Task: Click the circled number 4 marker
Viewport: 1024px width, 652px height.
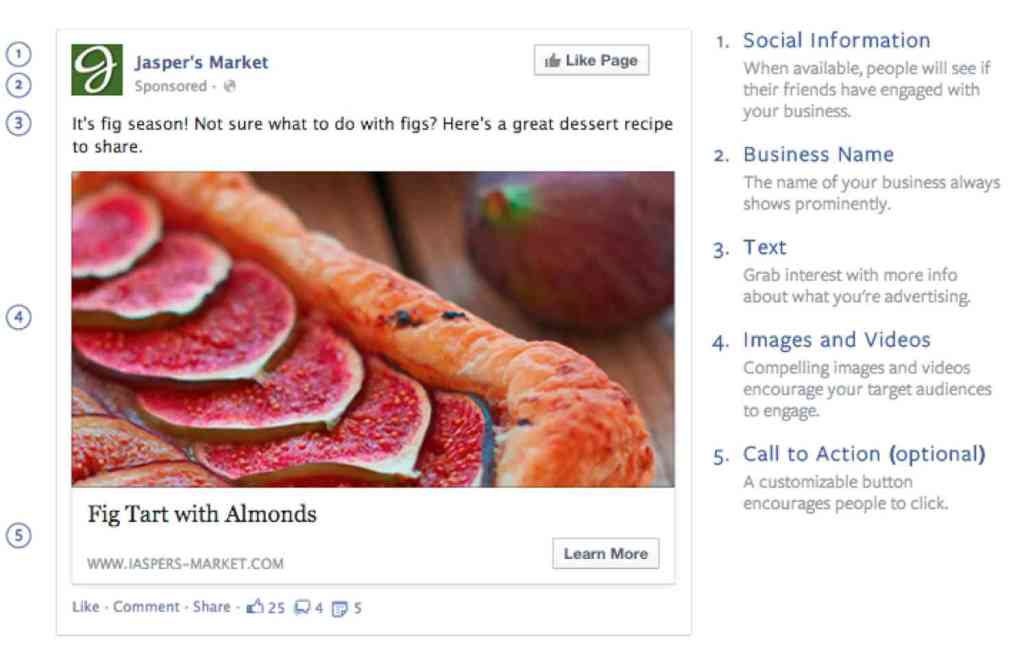Action: (x=19, y=317)
